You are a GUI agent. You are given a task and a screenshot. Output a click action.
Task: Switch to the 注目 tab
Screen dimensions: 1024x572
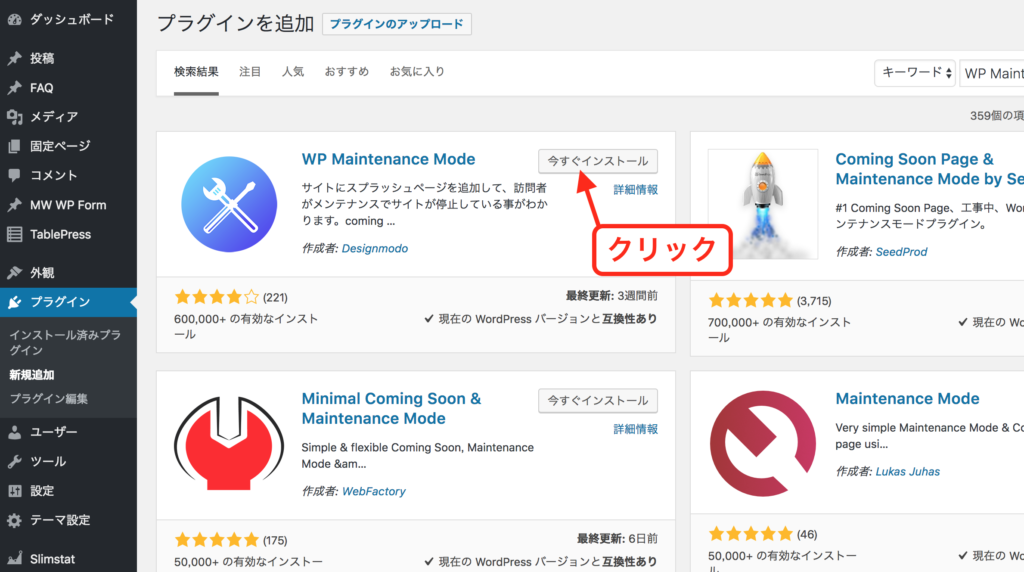[250, 72]
